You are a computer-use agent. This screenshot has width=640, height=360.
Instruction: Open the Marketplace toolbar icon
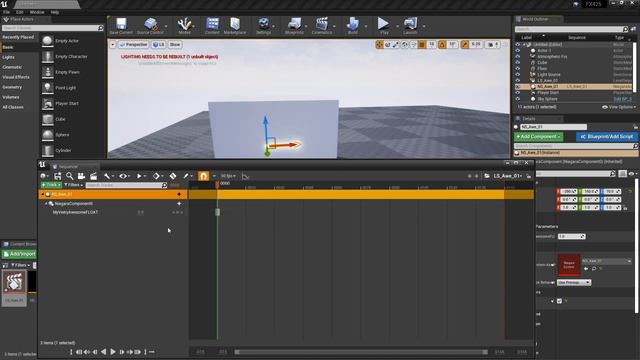pos(235,24)
